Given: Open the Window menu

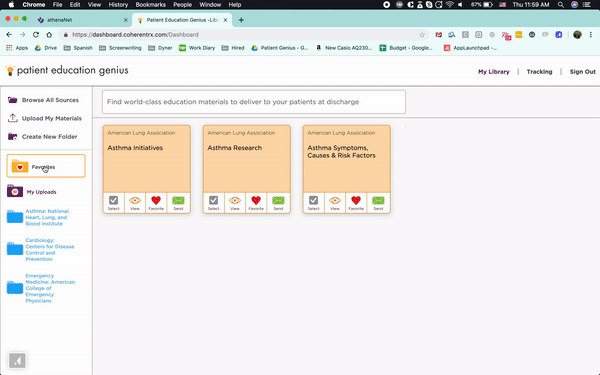Looking at the screenshot, I should tap(210, 5).
